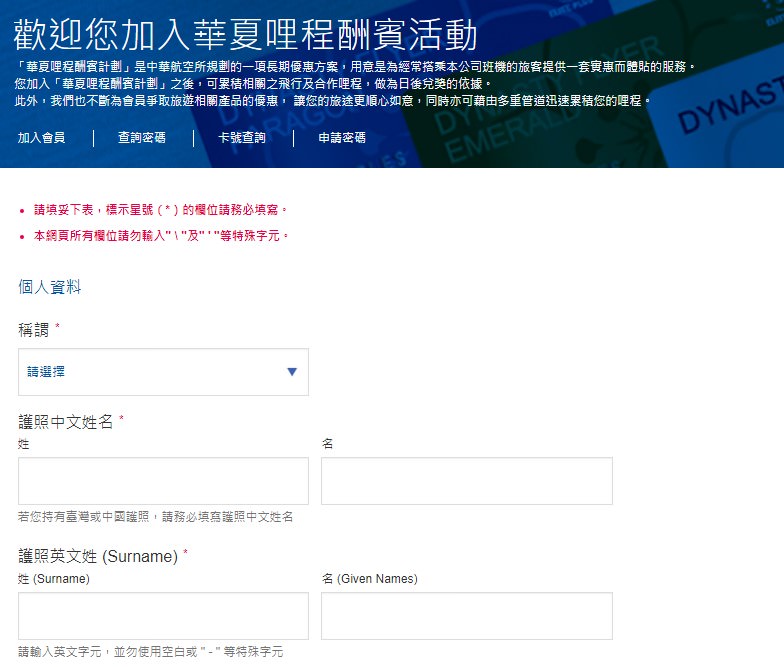This screenshot has height=667, width=784.
Task: Click the heading 歡迎您加入華夏哩程酬賓活動
Action: tap(245, 34)
